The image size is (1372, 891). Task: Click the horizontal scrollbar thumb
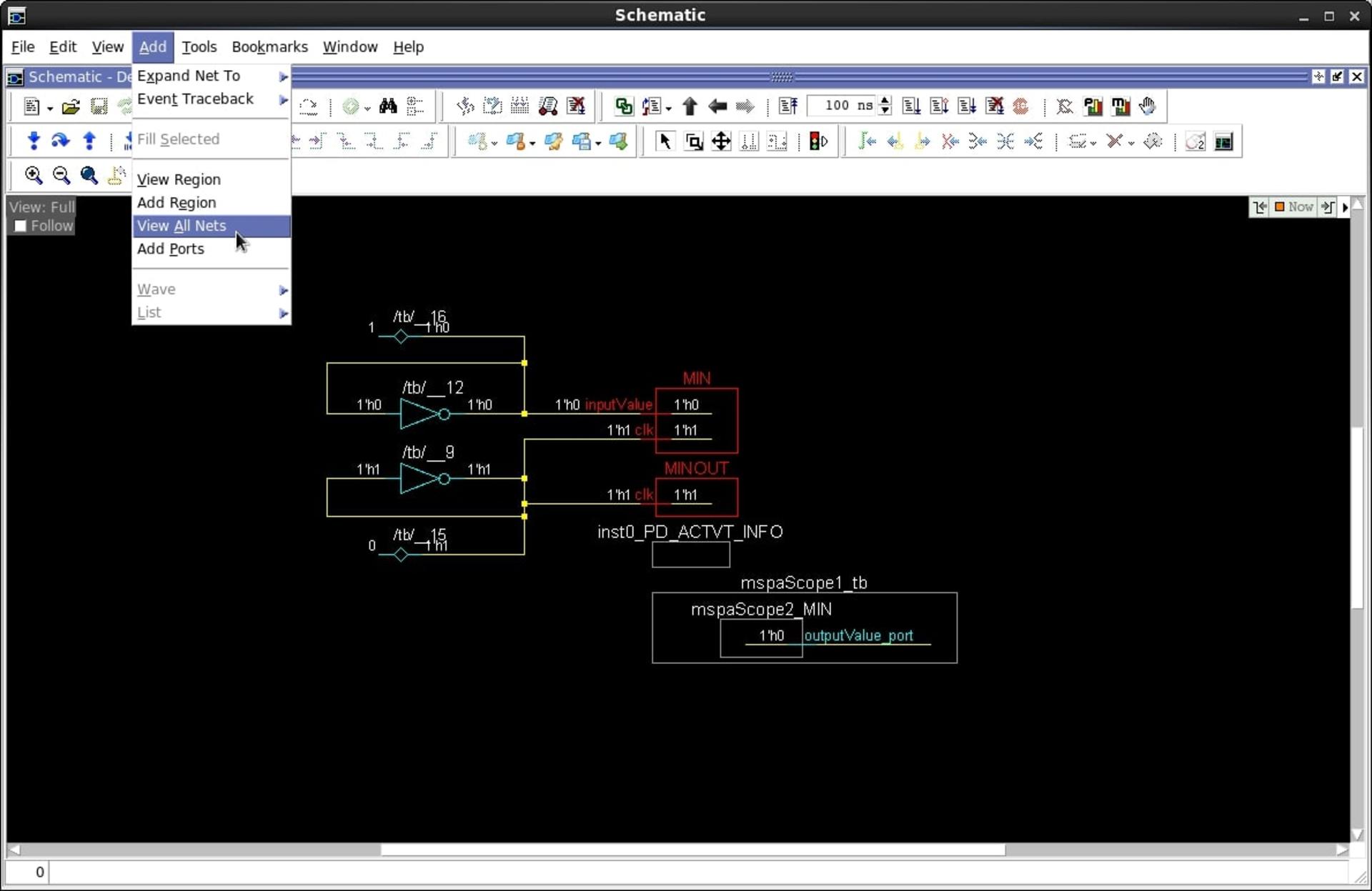click(692, 850)
